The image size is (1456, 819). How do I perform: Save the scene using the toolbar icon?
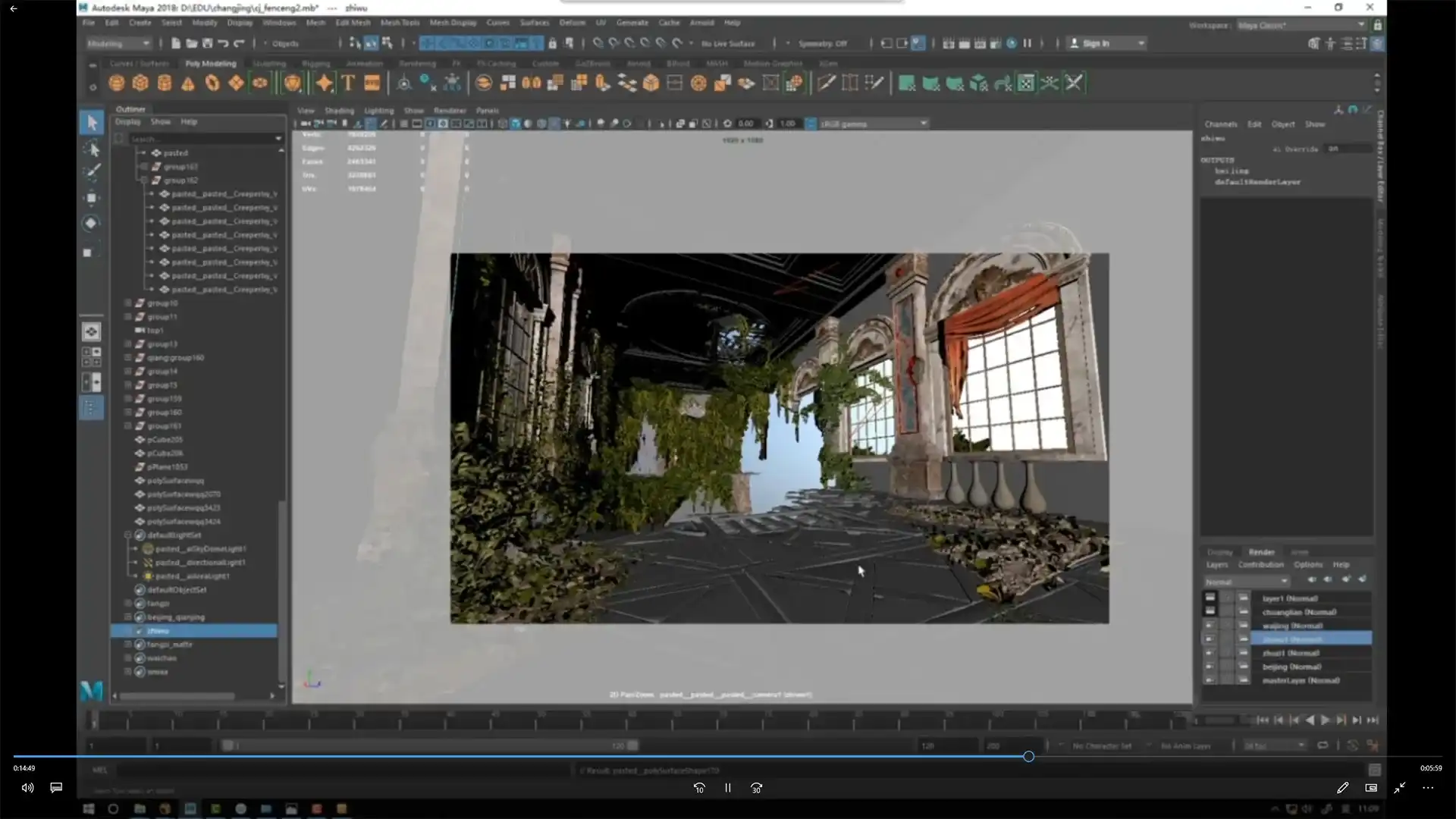point(207,43)
